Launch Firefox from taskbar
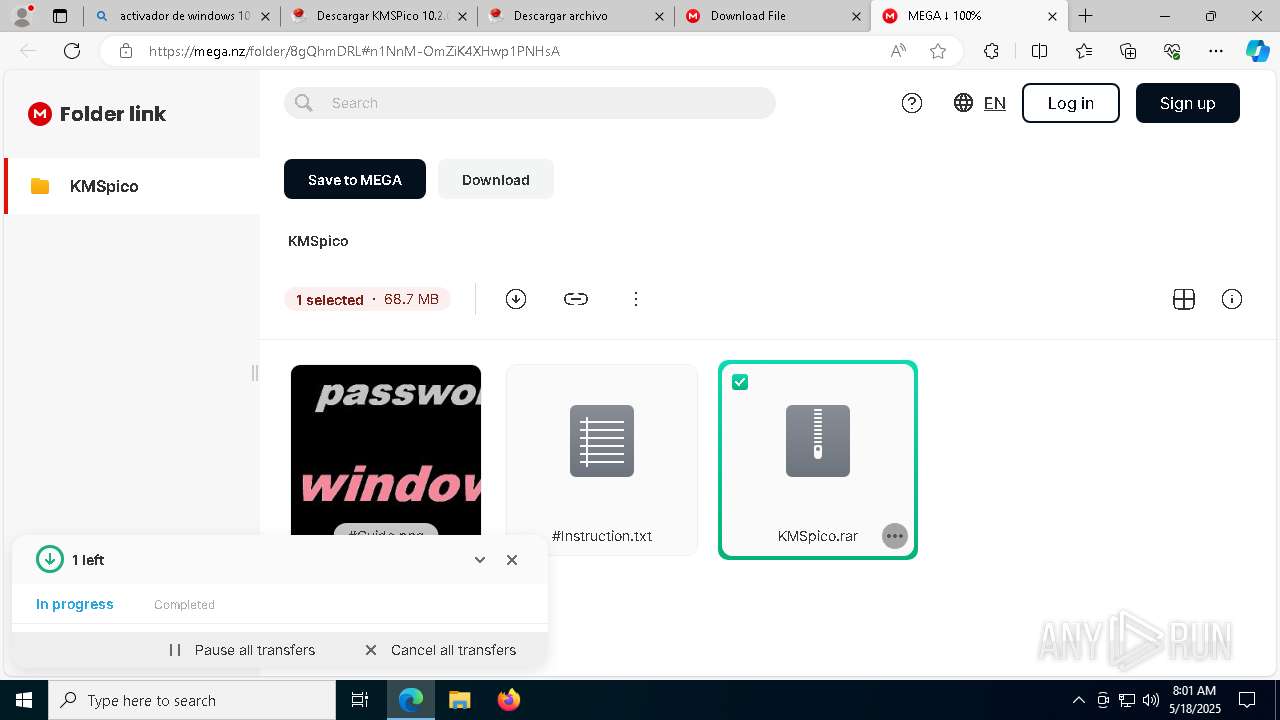Image resolution: width=1280 pixels, height=720 pixels. (x=509, y=700)
